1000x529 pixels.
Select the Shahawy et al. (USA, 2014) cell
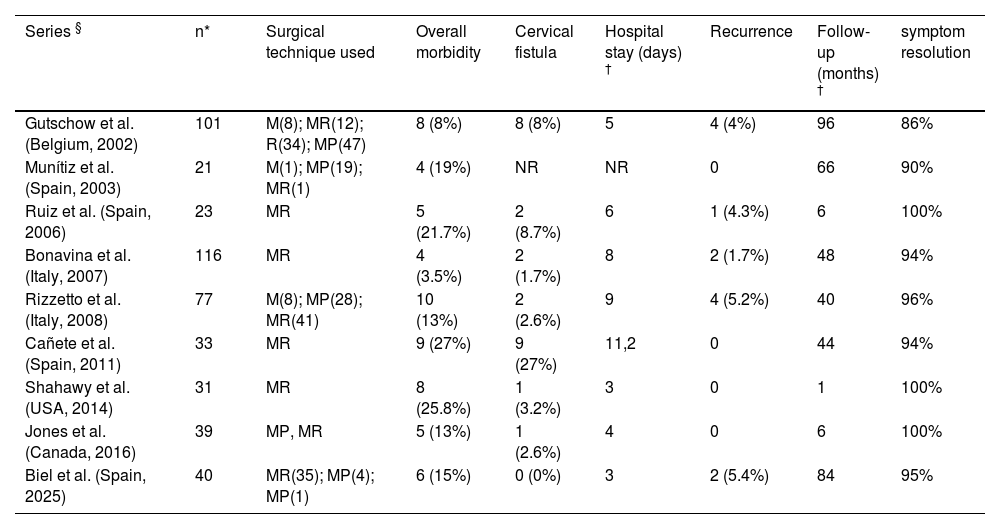(x=74, y=396)
